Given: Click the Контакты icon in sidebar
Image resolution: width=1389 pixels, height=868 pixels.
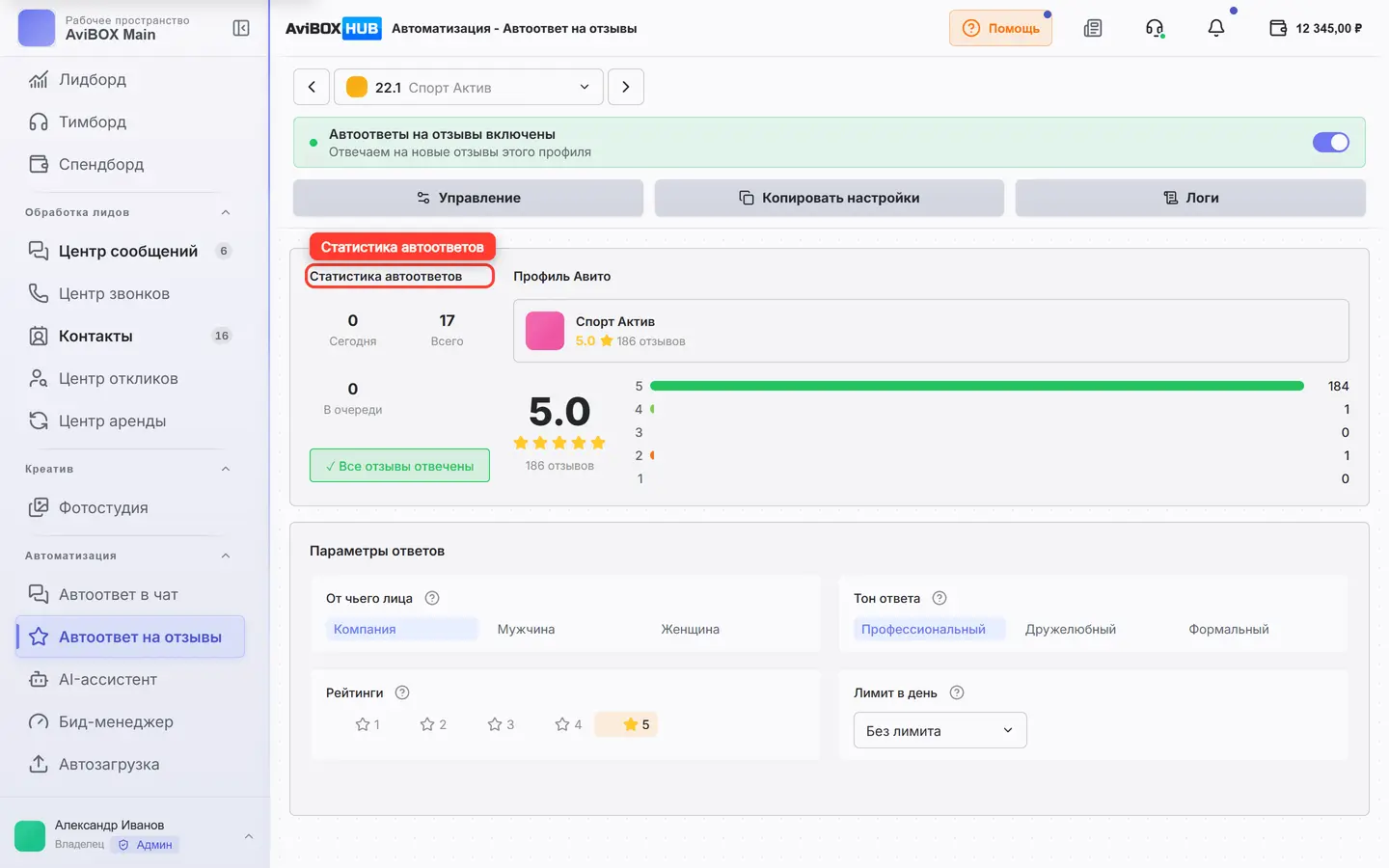Looking at the screenshot, I should pos(39,336).
